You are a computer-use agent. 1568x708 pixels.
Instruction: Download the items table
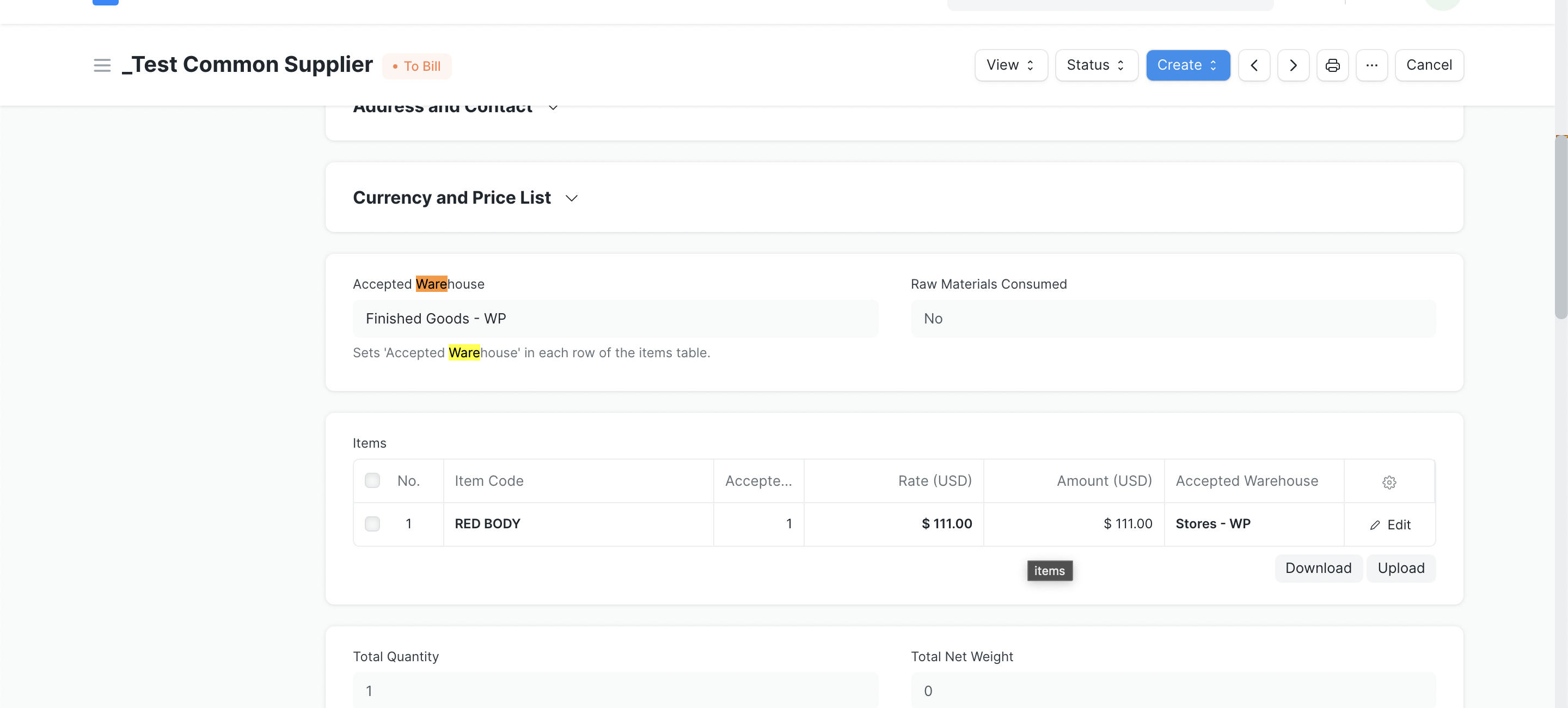[x=1318, y=568]
